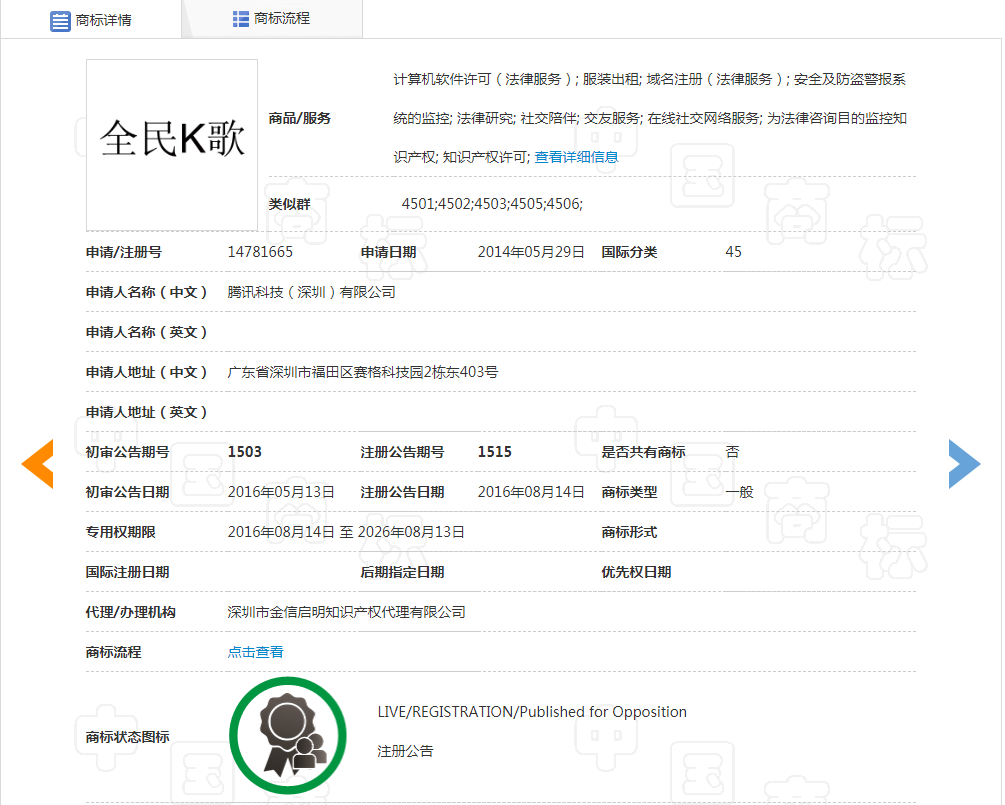The image size is (1005, 805).
Task: Click preliminary announcement issue 1503
Action: tap(245, 452)
